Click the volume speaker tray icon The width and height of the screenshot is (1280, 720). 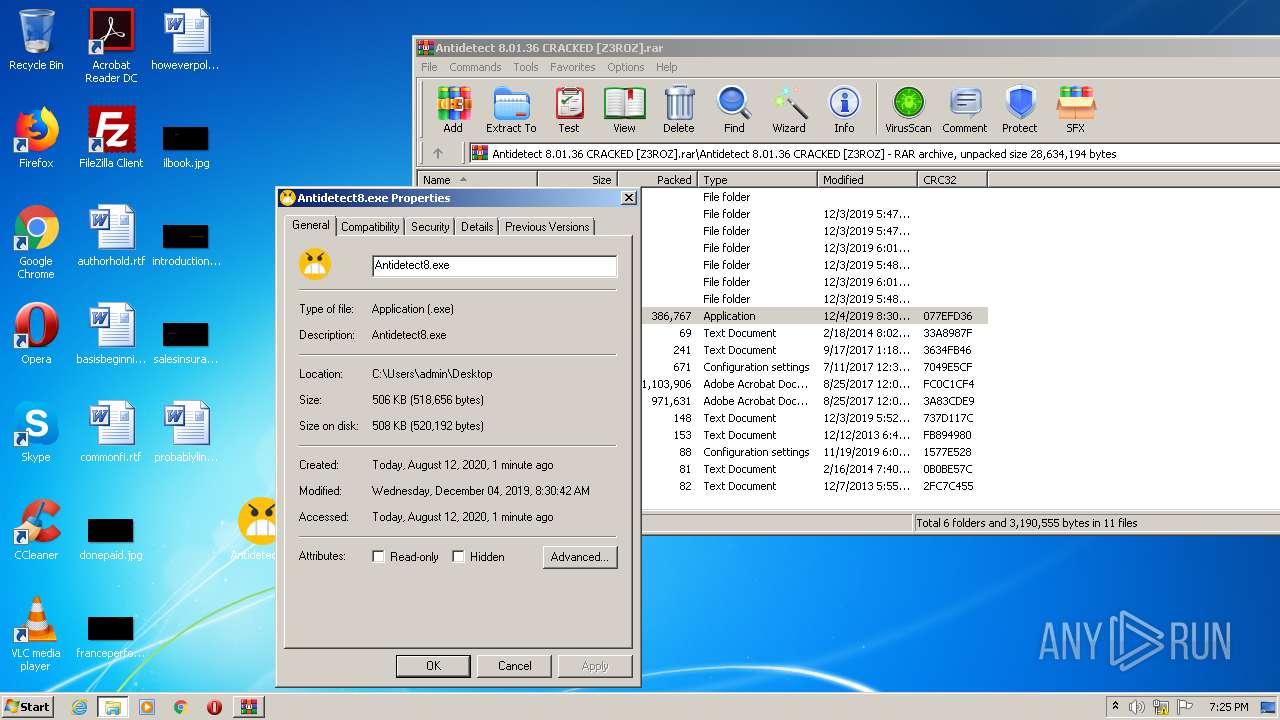pos(1137,707)
